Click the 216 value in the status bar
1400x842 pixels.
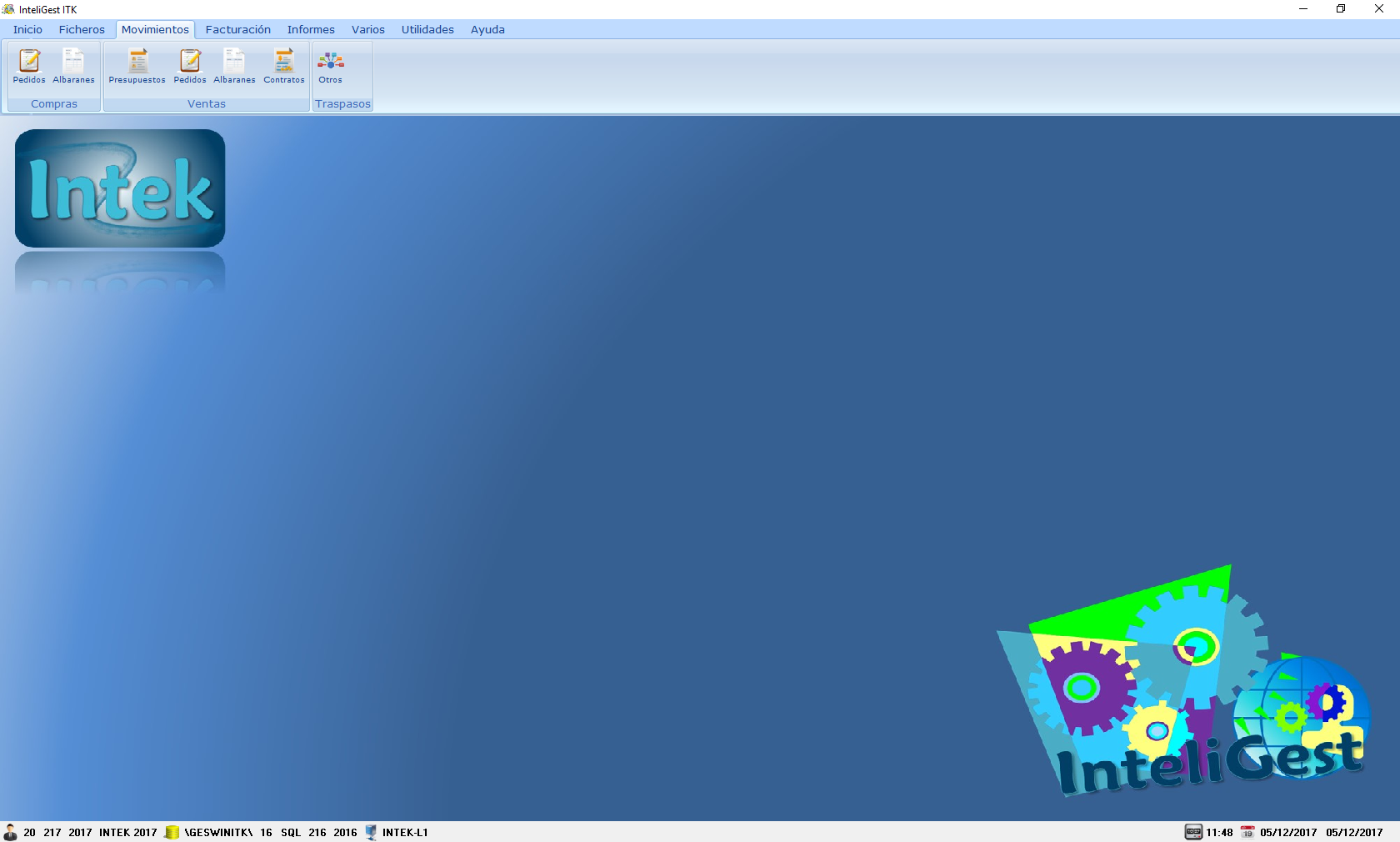coord(317,832)
